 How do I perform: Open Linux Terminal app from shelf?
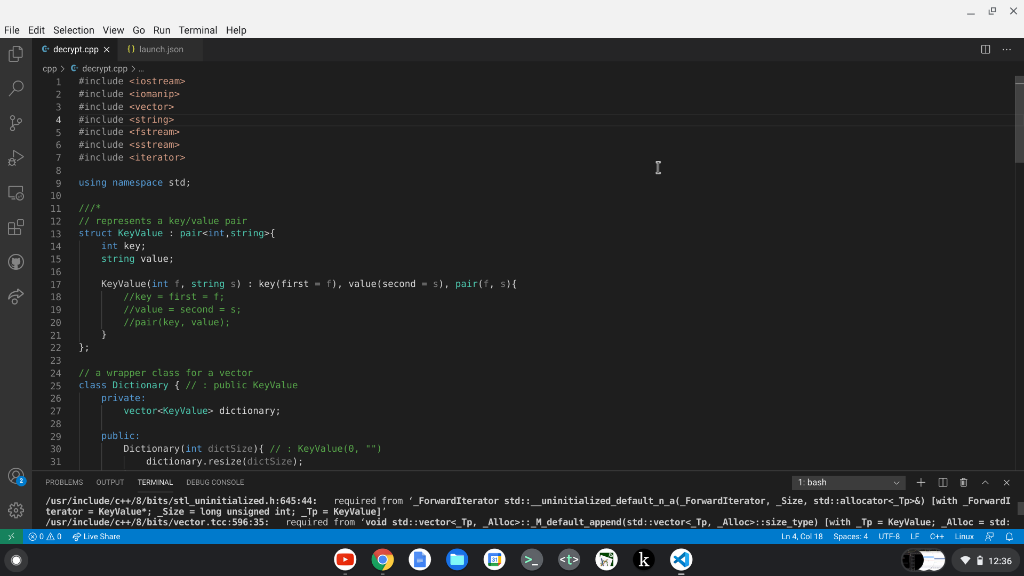pyautogui.click(x=532, y=560)
